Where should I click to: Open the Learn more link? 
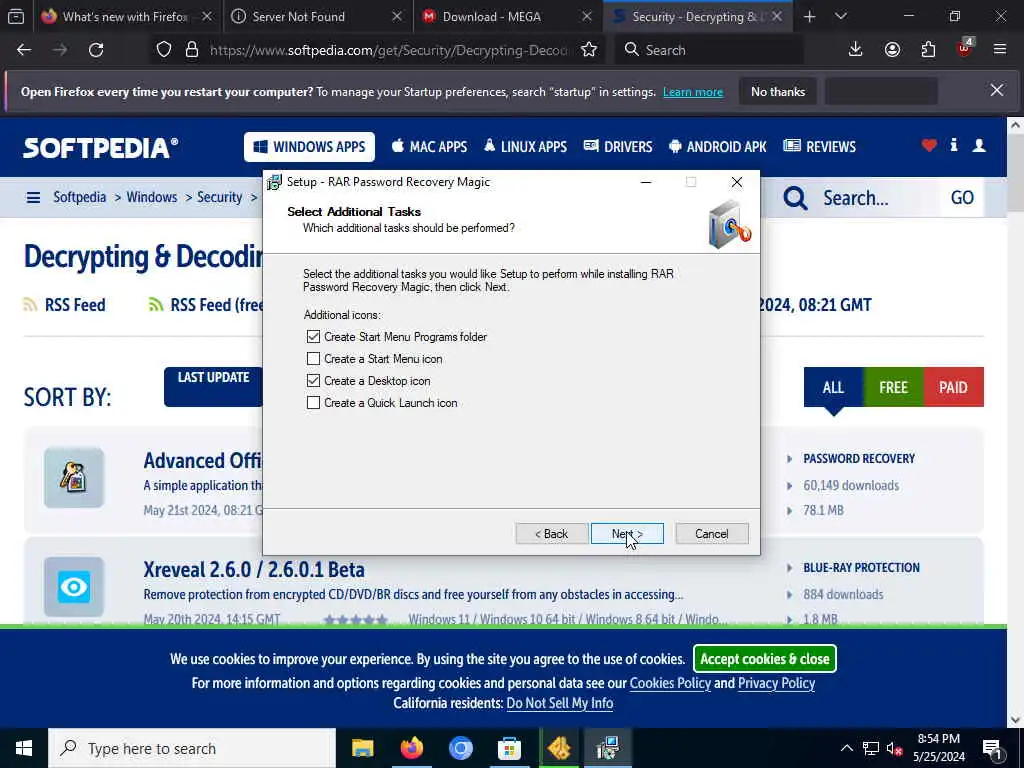pos(693,92)
